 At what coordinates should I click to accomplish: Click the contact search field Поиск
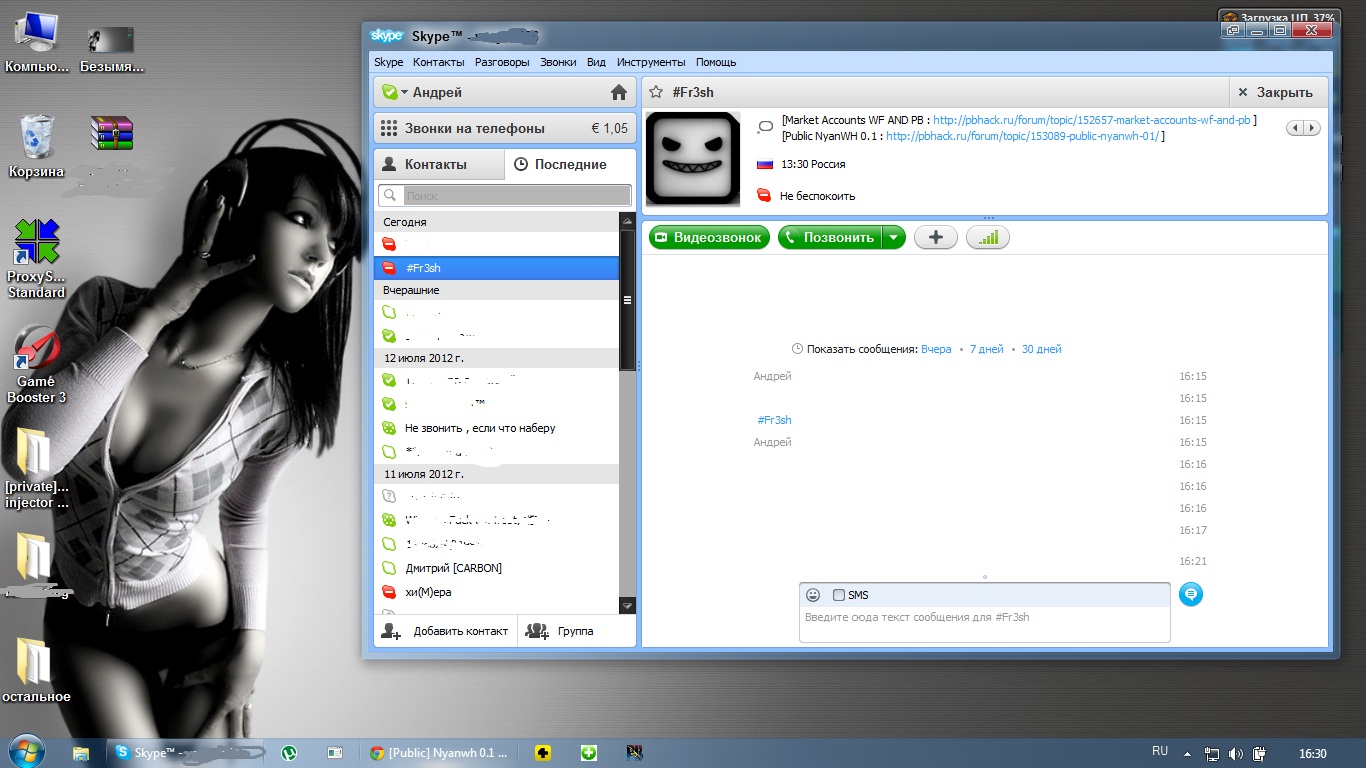coord(505,196)
